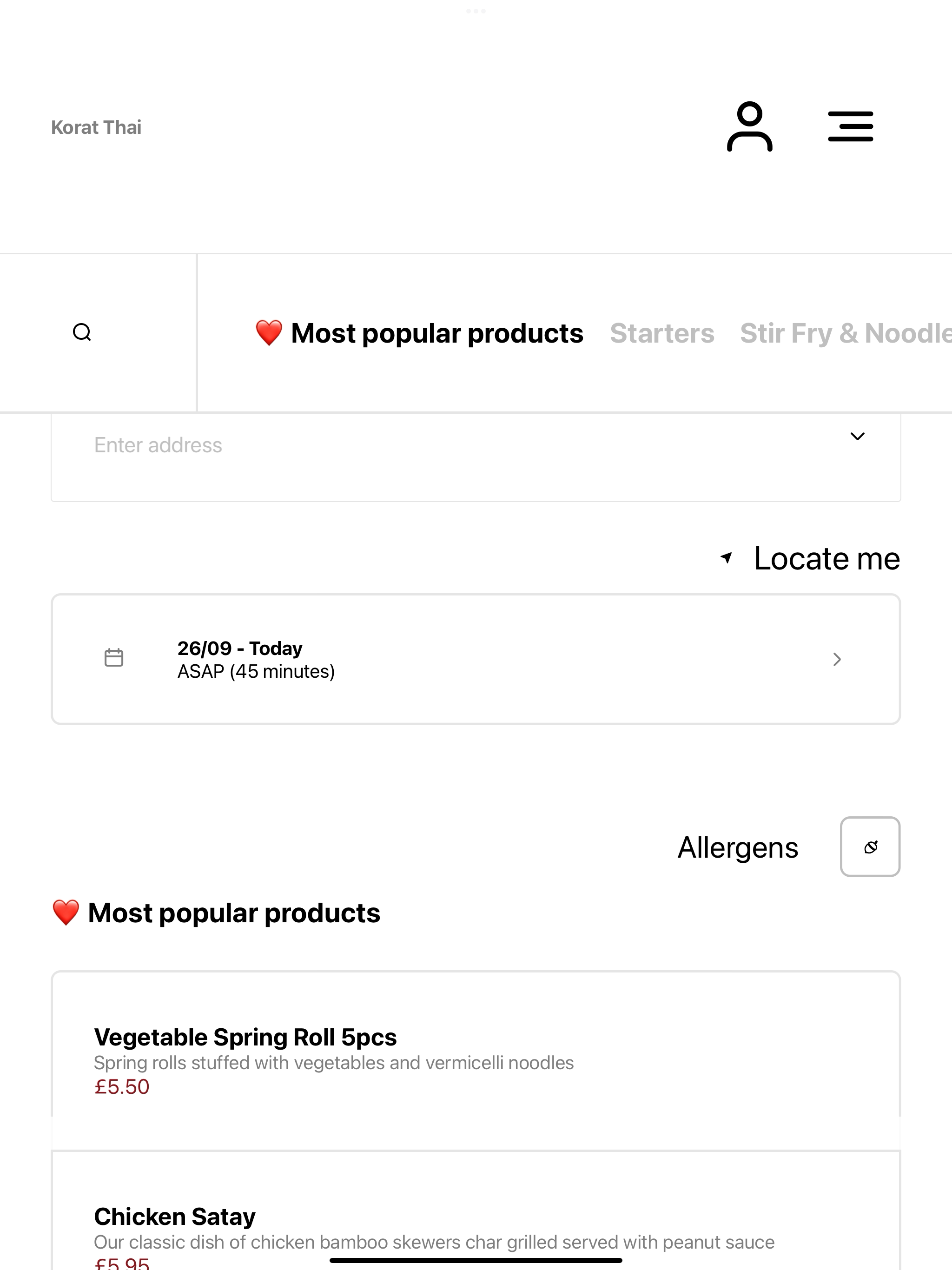Open Vegetable Spring Roll 5pcs item

point(476,1061)
